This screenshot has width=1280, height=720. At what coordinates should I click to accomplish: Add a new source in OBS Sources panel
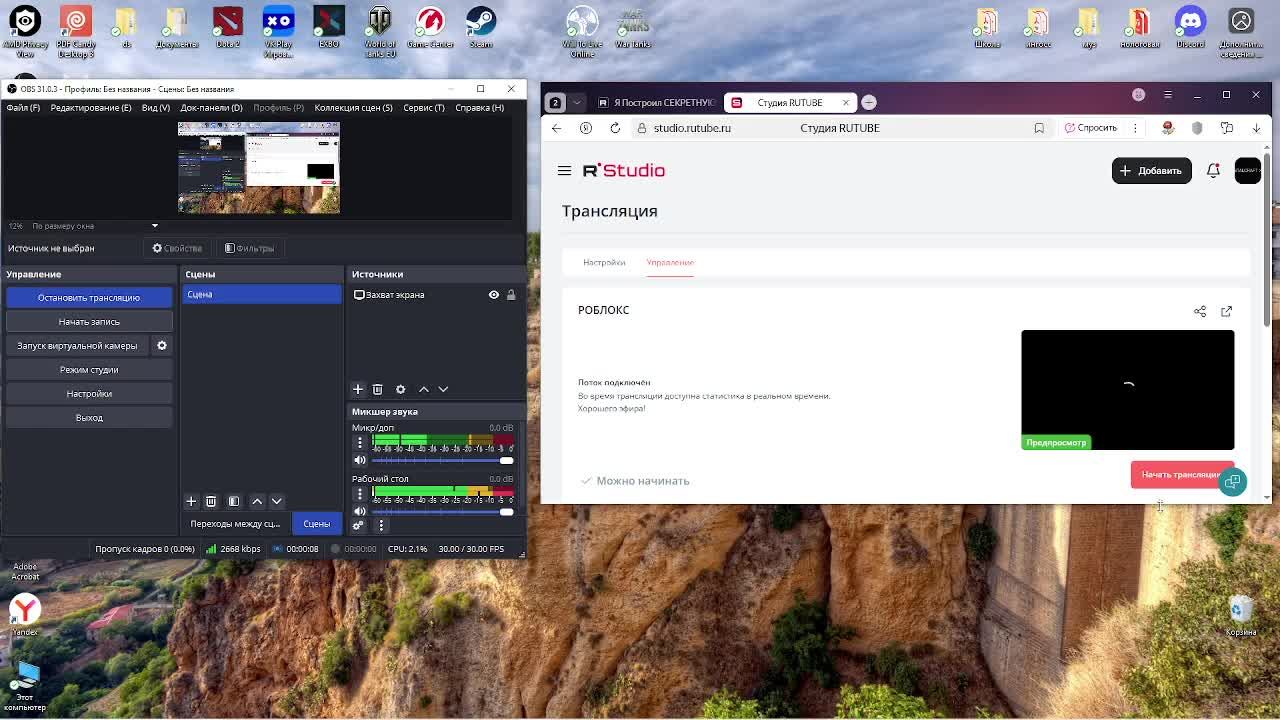point(358,389)
